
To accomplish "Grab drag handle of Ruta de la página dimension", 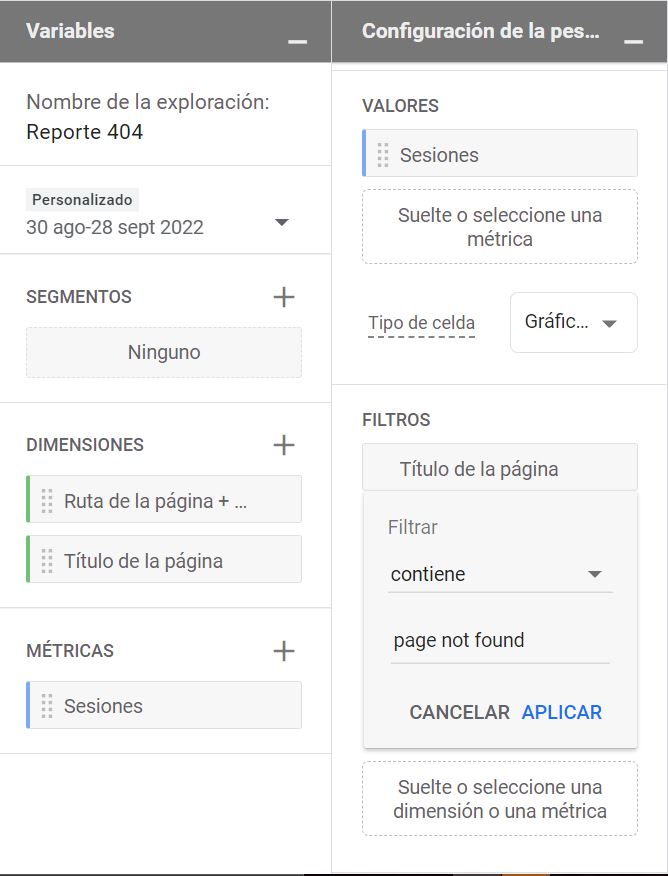I will point(47,500).
